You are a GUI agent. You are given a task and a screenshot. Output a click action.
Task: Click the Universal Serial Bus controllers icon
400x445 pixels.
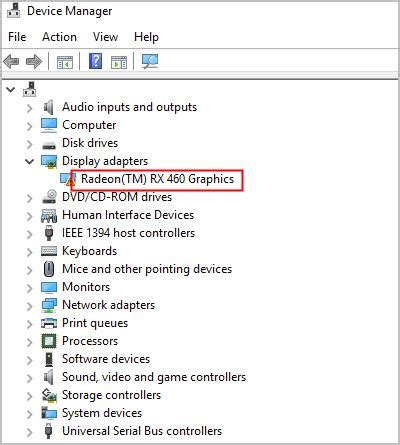pos(49,431)
